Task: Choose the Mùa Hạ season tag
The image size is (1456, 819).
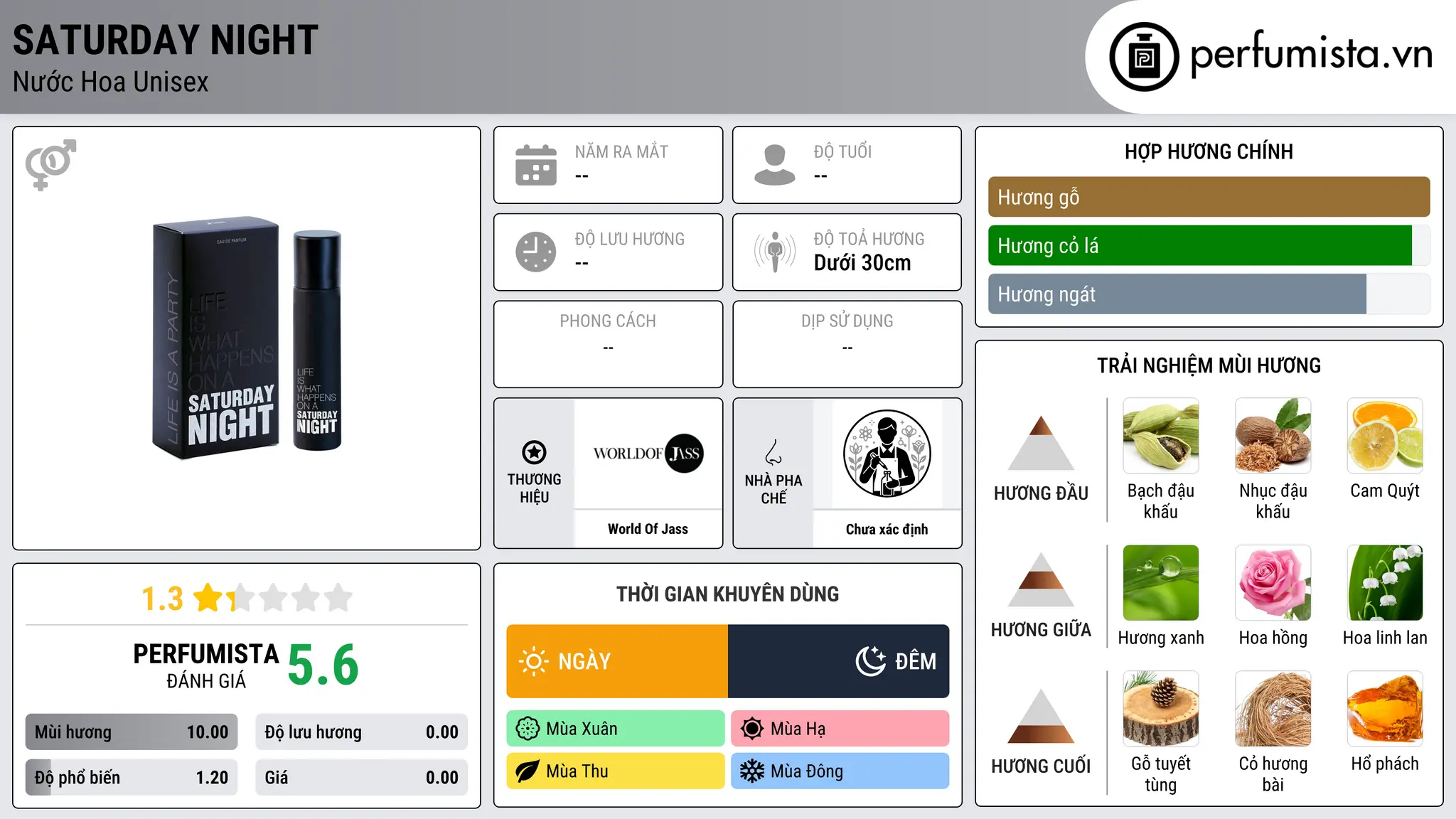Action: tap(840, 729)
